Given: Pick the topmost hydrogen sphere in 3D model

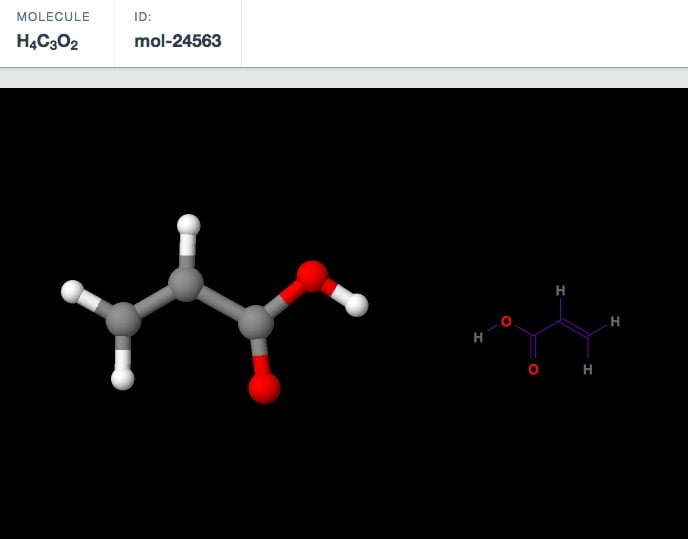Looking at the screenshot, I should 188,225.
